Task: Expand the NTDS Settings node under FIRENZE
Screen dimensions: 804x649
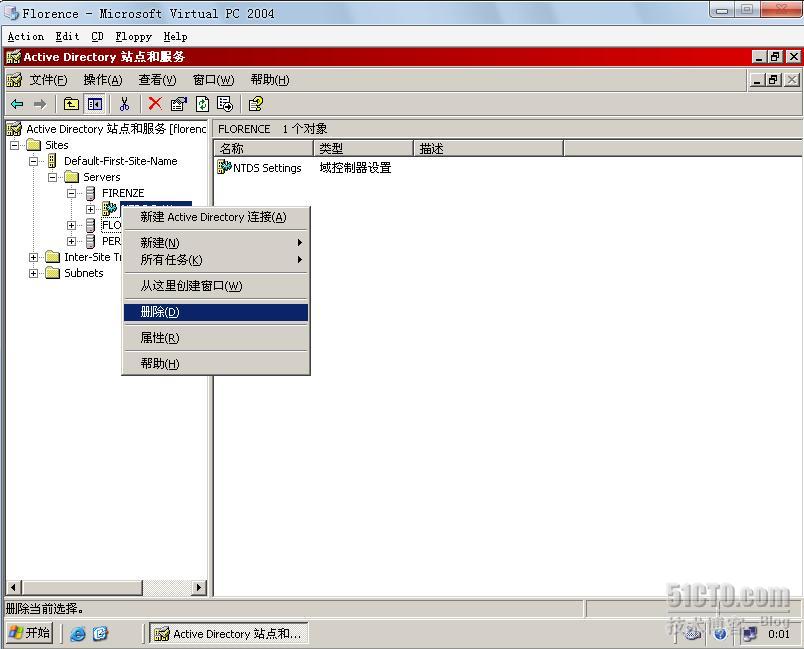Action: pos(90,209)
